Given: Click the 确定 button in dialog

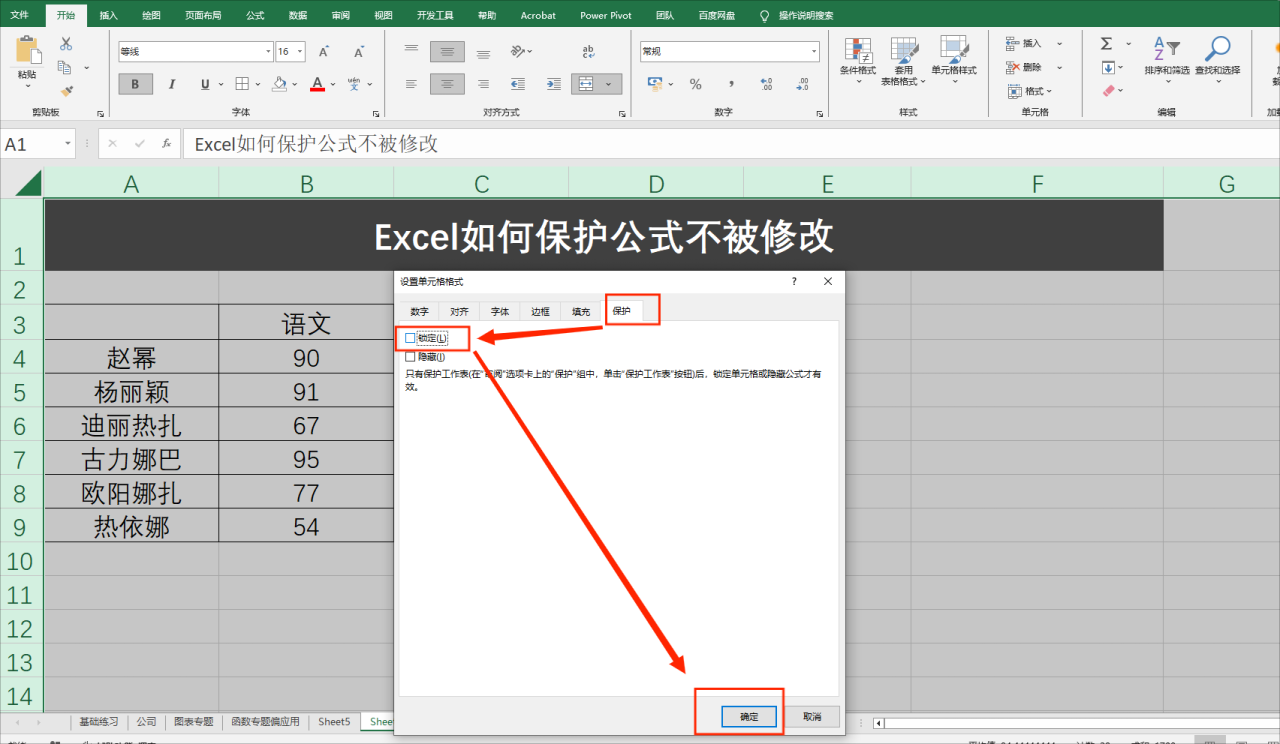Looking at the screenshot, I should pos(749,717).
